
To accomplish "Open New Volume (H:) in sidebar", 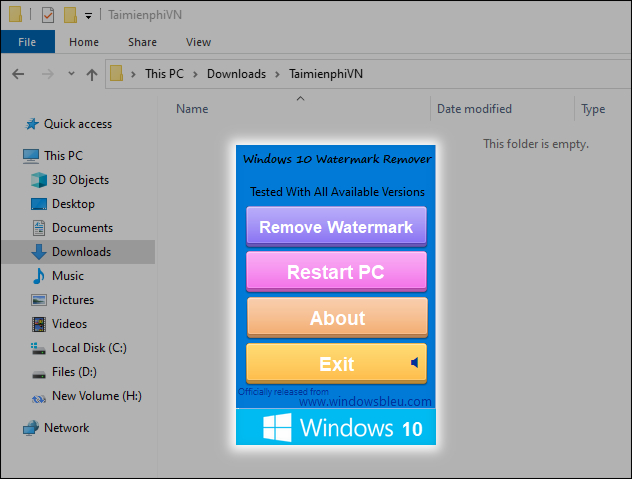I will 97,396.
